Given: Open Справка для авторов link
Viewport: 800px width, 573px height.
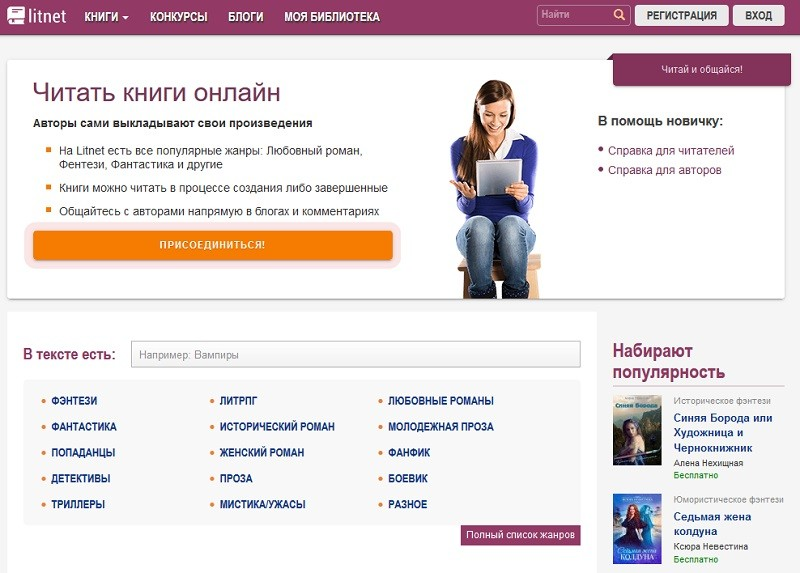Looking at the screenshot, I should 664,170.
